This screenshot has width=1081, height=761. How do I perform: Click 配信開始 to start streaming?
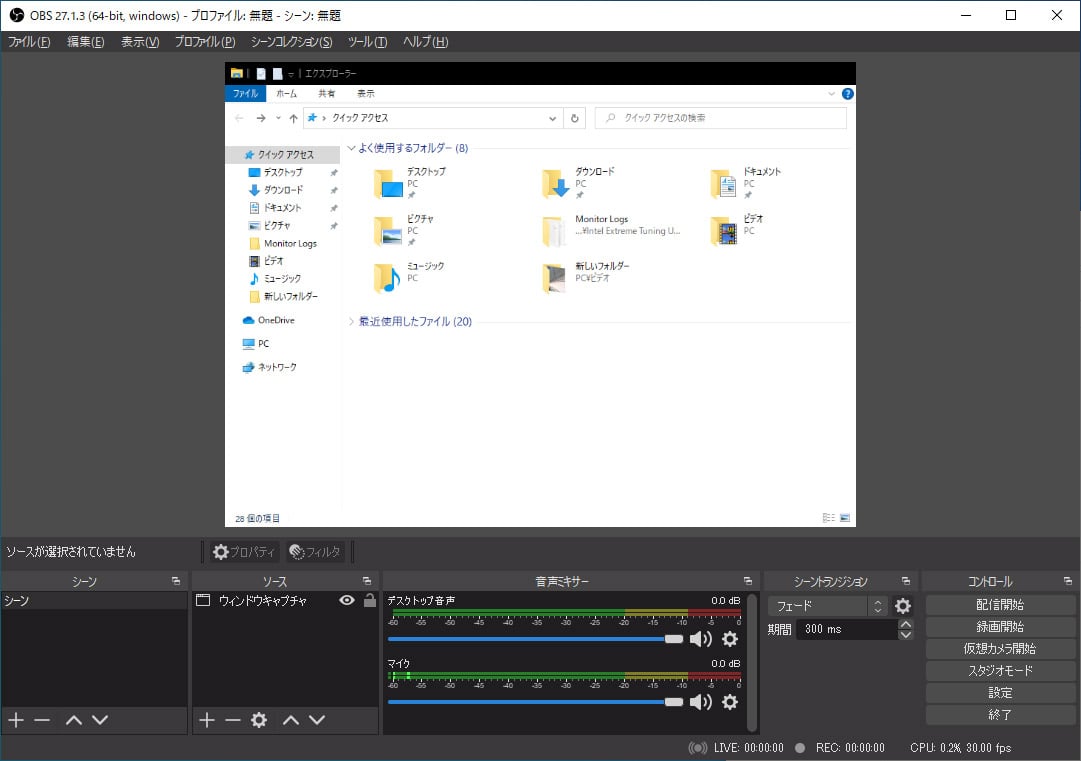tap(1000, 605)
